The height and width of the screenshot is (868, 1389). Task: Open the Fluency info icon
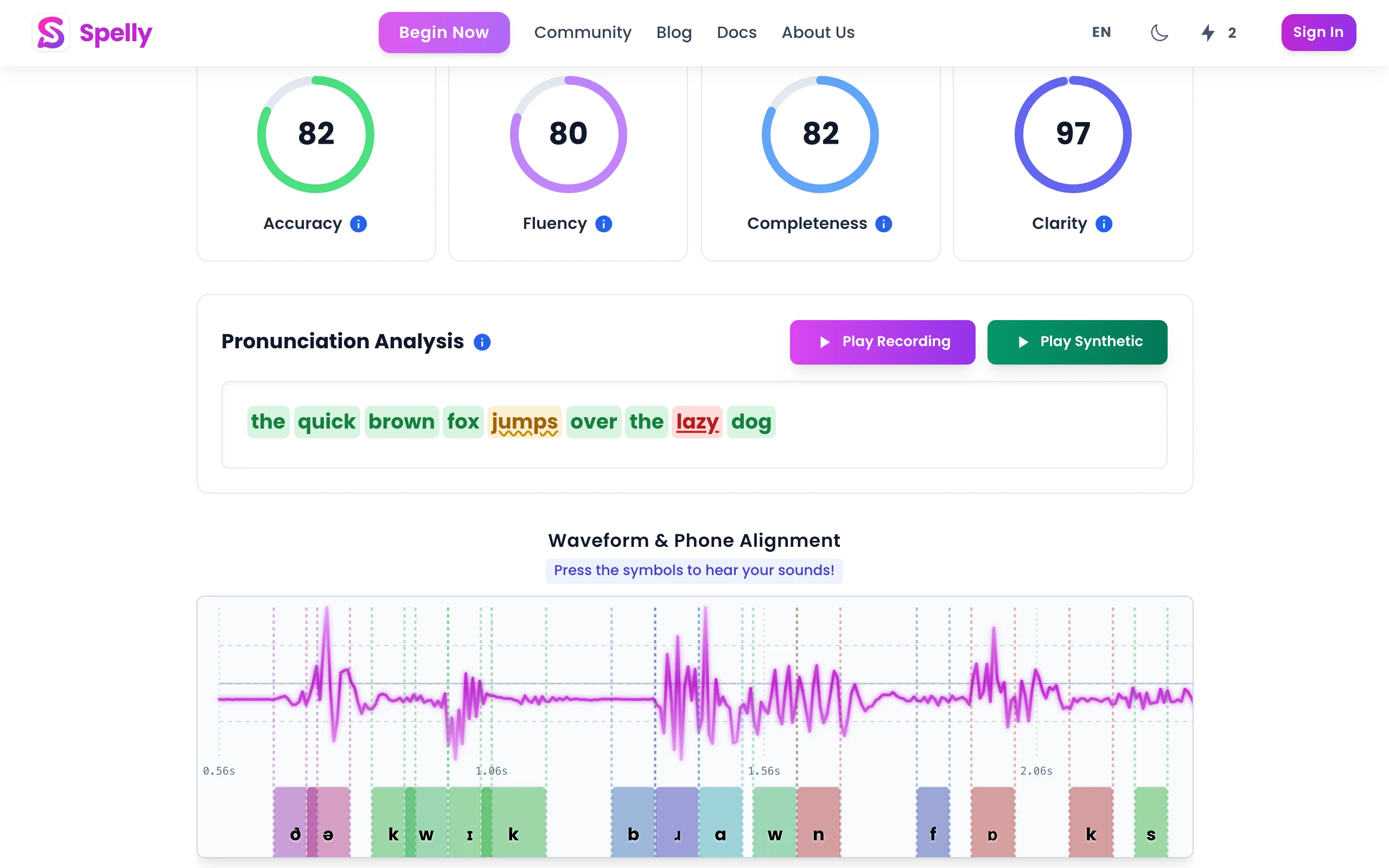click(603, 224)
